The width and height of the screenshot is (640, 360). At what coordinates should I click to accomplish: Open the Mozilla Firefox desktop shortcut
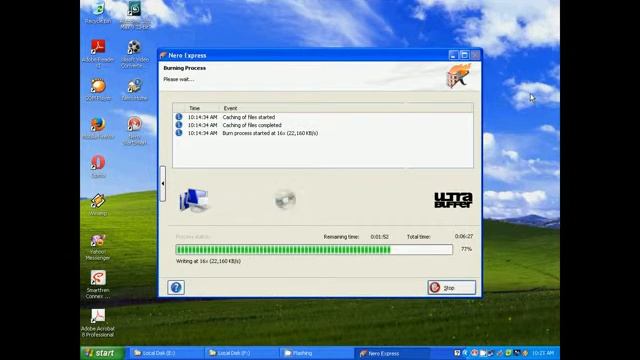coord(98,128)
